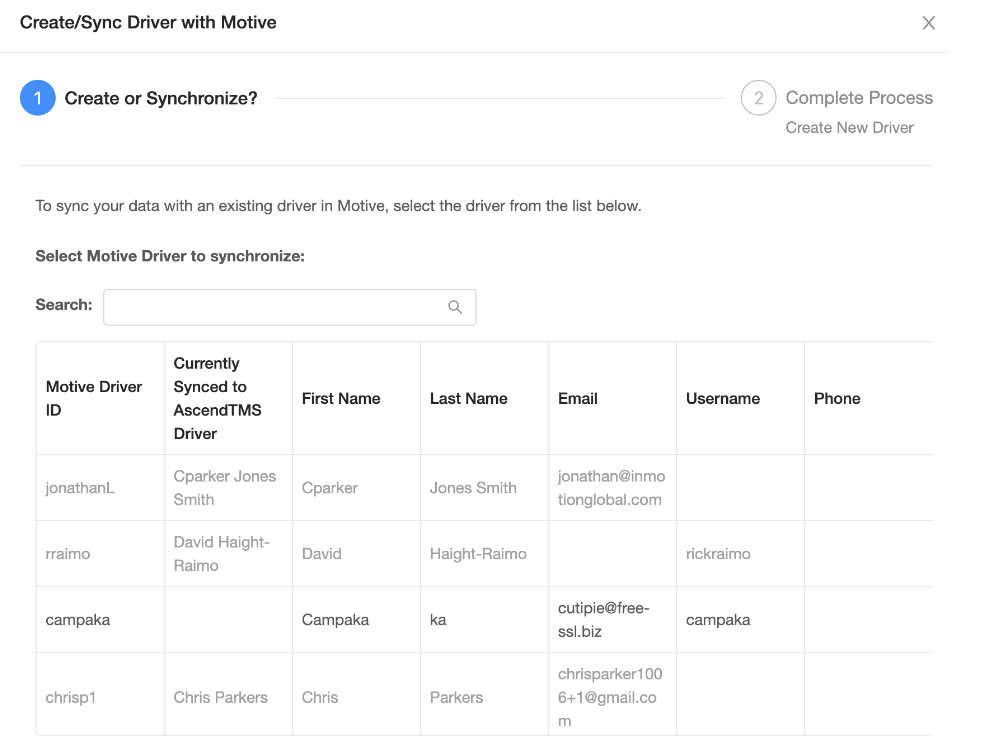The width and height of the screenshot is (986, 748).
Task: Click the search magnifier icon
Action: tap(455, 307)
